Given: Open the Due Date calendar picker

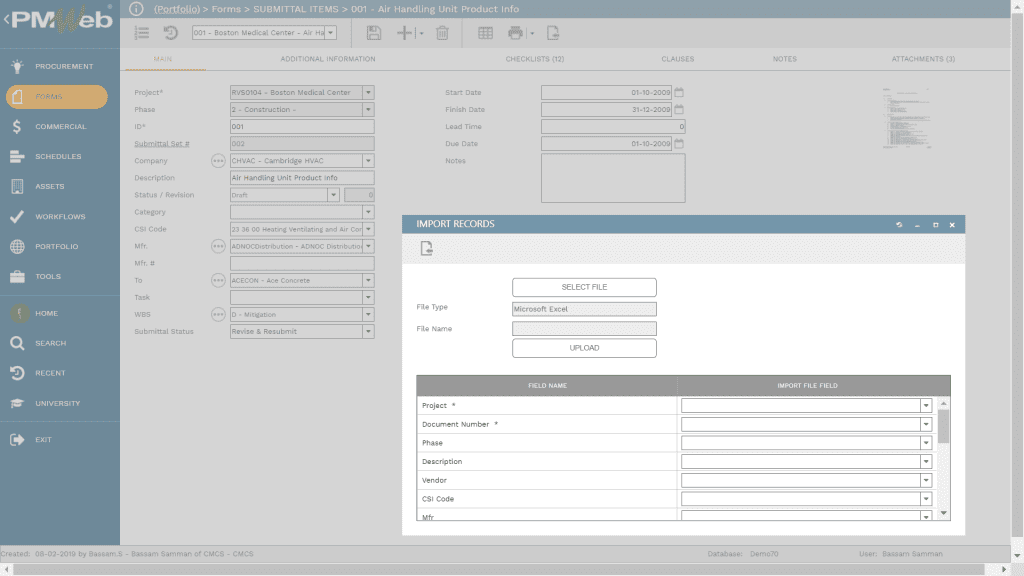Looking at the screenshot, I should click(x=679, y=144).
